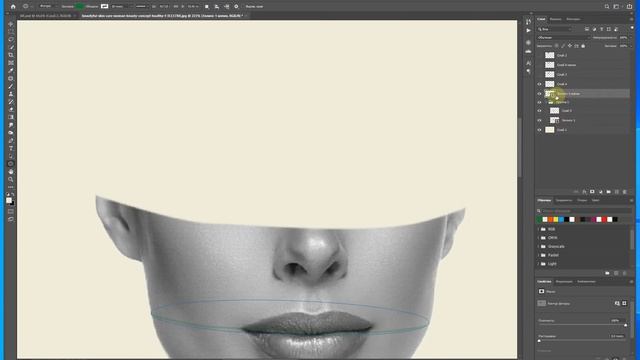Toggle eye of Слой 3 inside the group

click(x=539, y=111)
